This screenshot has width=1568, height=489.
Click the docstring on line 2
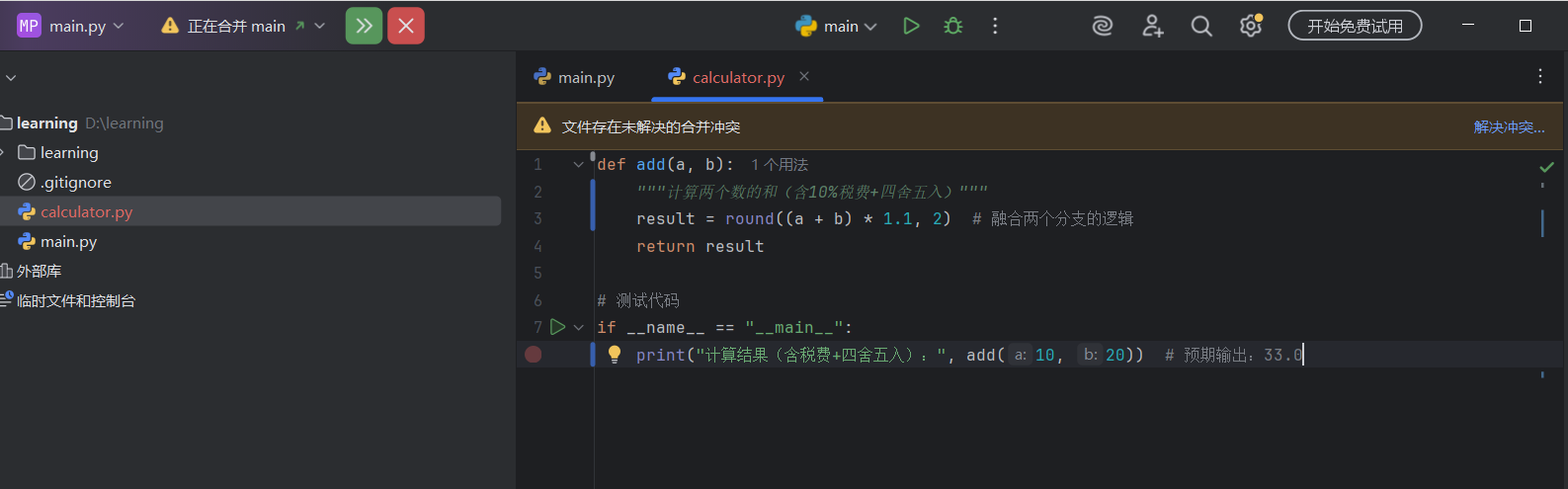tap(811, 192)
